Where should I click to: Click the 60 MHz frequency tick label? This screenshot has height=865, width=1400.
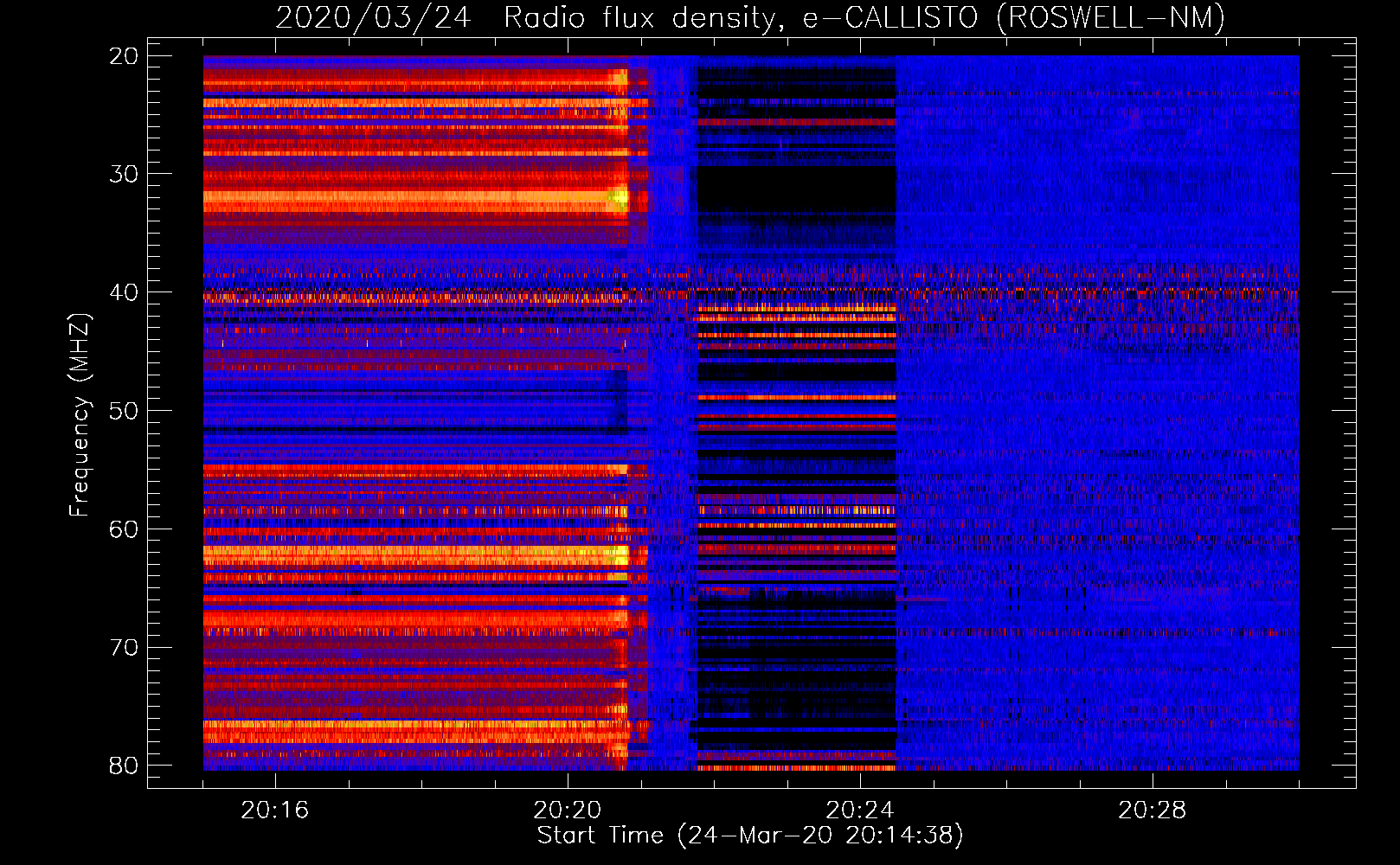tap(124, 529)
